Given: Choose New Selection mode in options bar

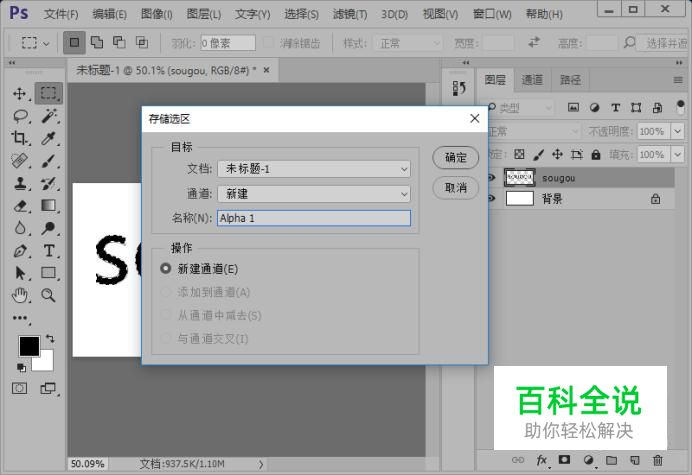Looking at the screenshot, I should coord(74,42).
